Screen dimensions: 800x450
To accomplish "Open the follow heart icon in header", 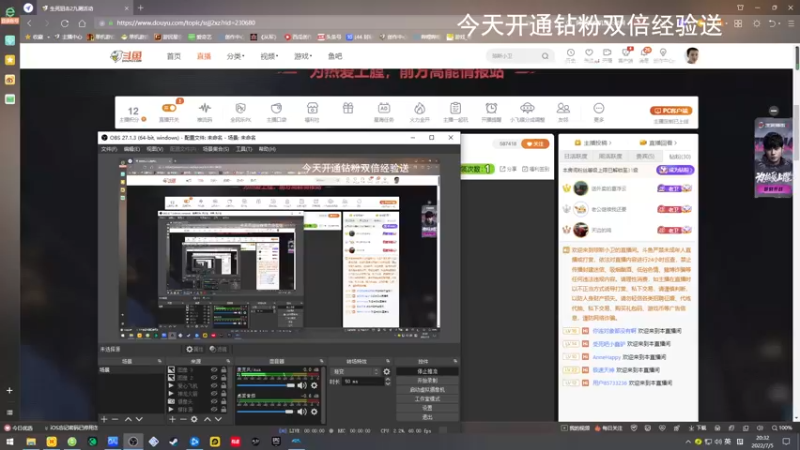I will coord(589,53).
